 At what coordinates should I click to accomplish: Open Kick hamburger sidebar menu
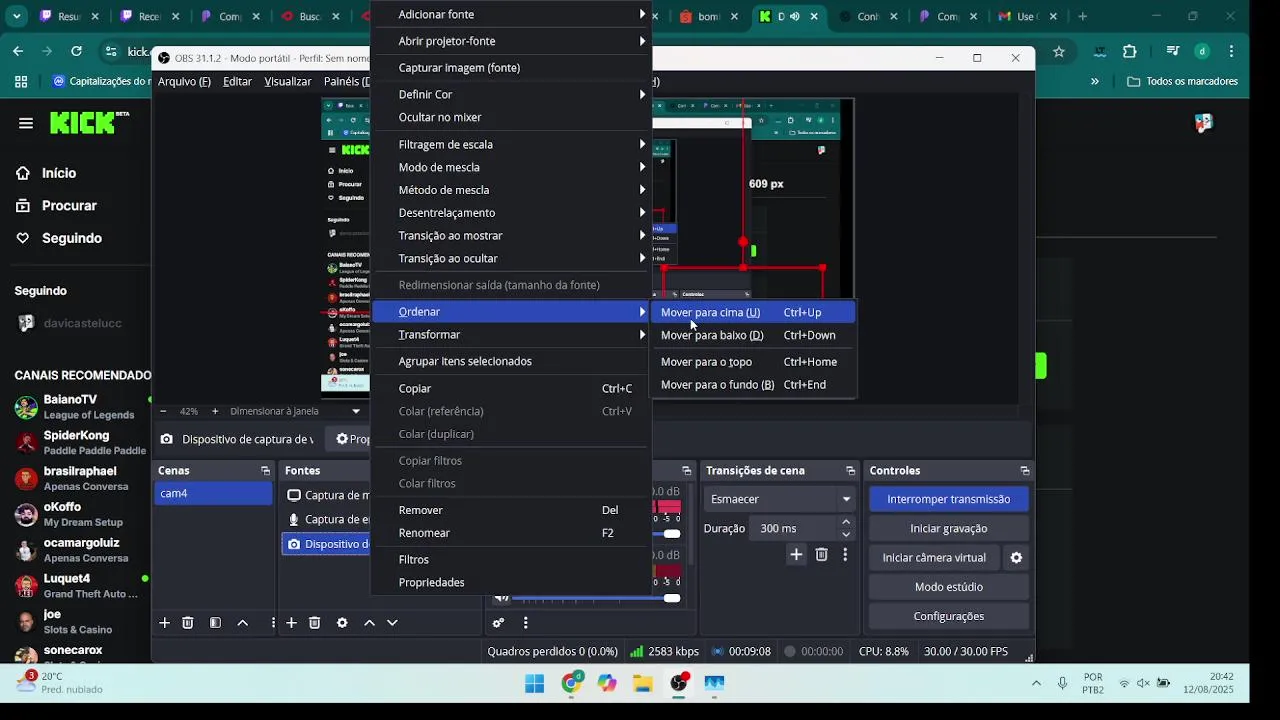tap(26, 123)
